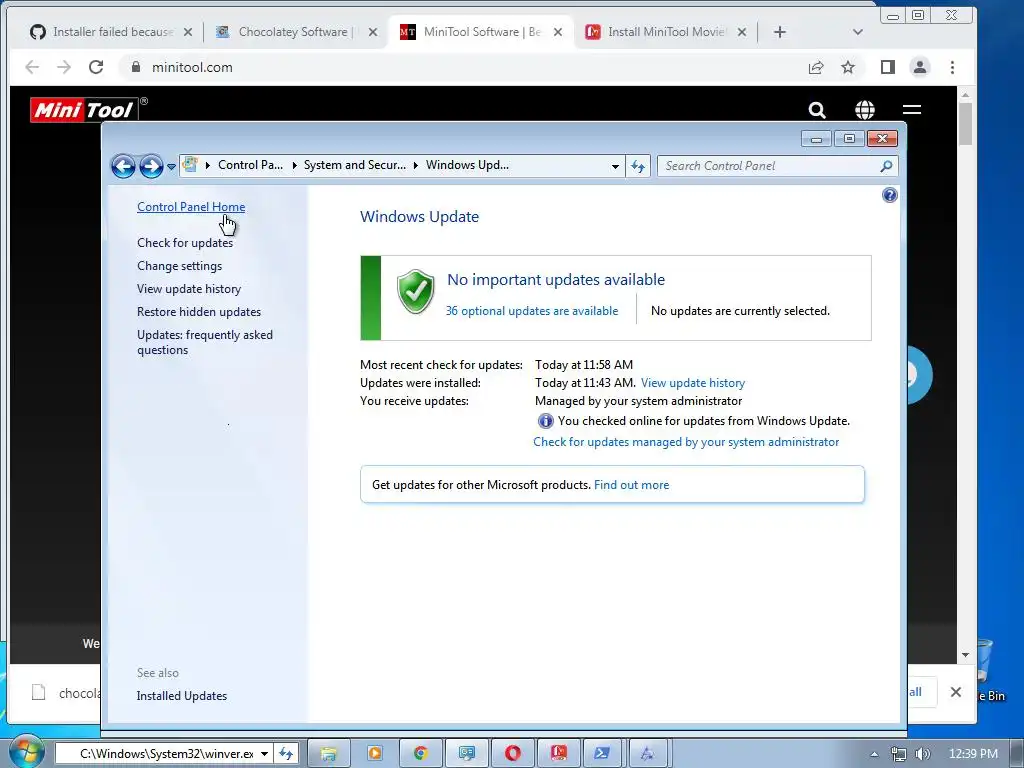Click the MiniTool logo on webpage
This screenshot has width=1024, height=768.
coord(89,109)
